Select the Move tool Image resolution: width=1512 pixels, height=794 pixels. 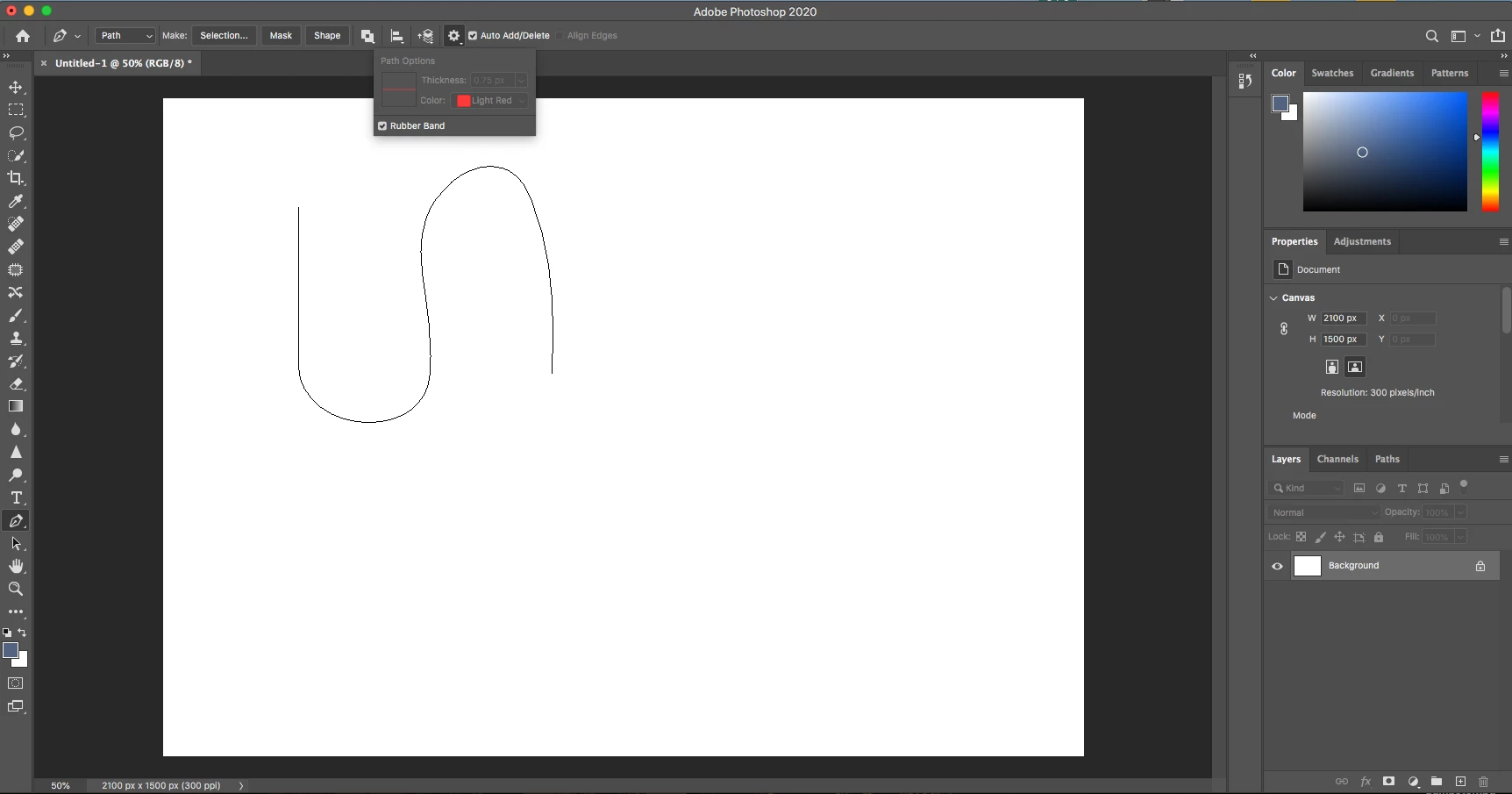[x=16, y=88]
